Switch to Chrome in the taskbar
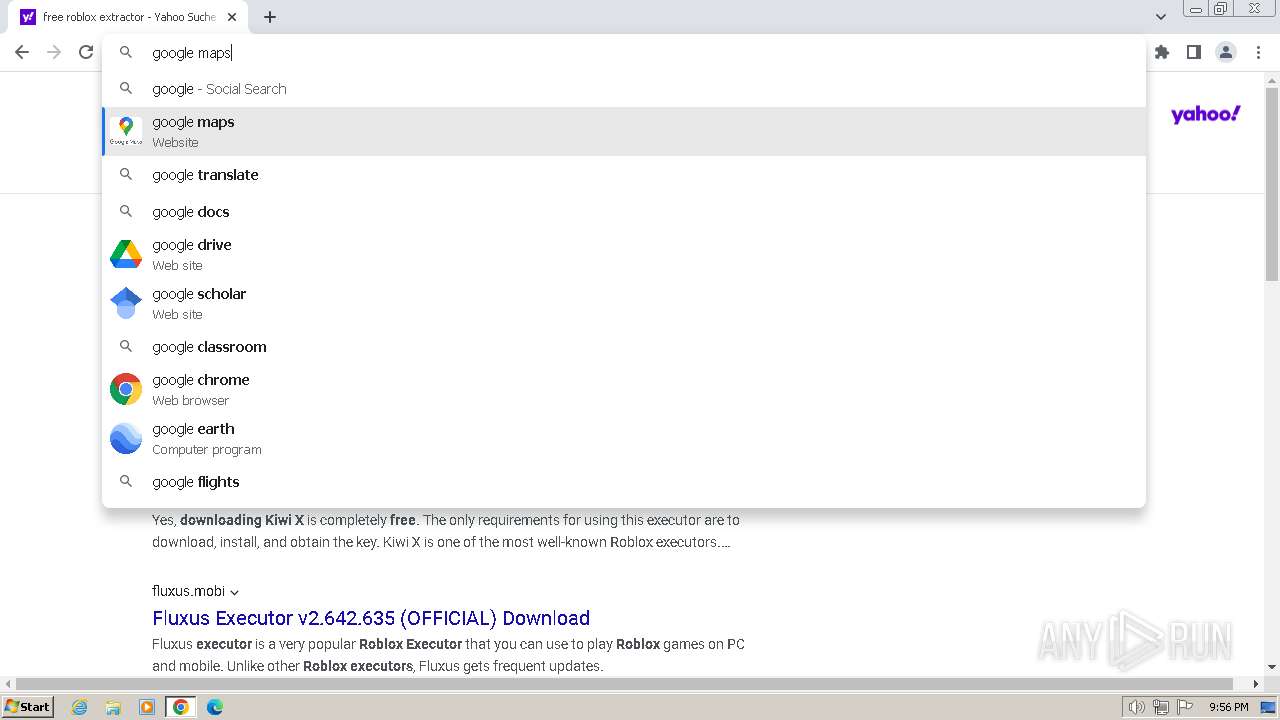This screenshot has width=1280, height=720. [x=181, y=707]
